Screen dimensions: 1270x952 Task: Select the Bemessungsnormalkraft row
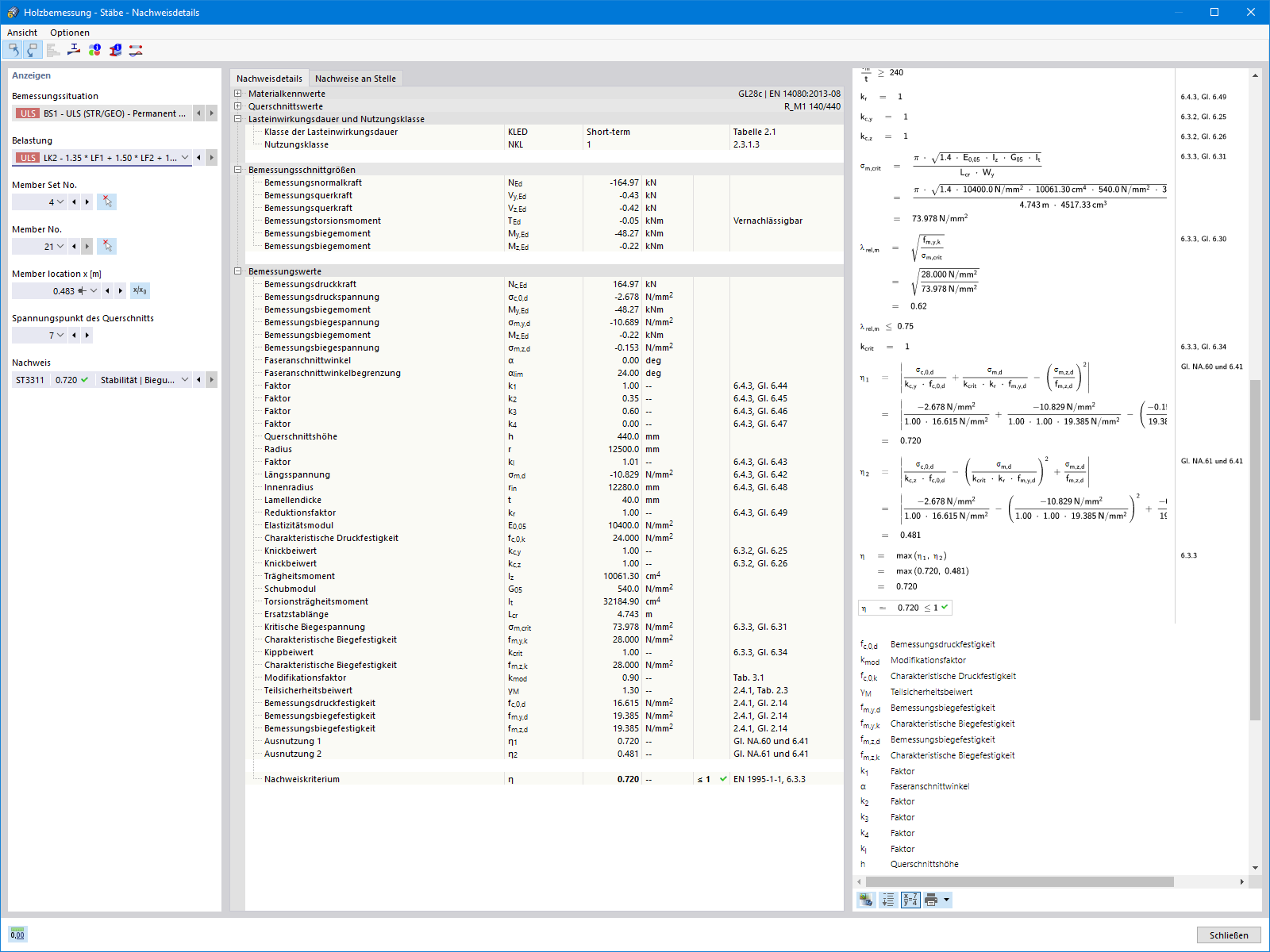[545, 182]
